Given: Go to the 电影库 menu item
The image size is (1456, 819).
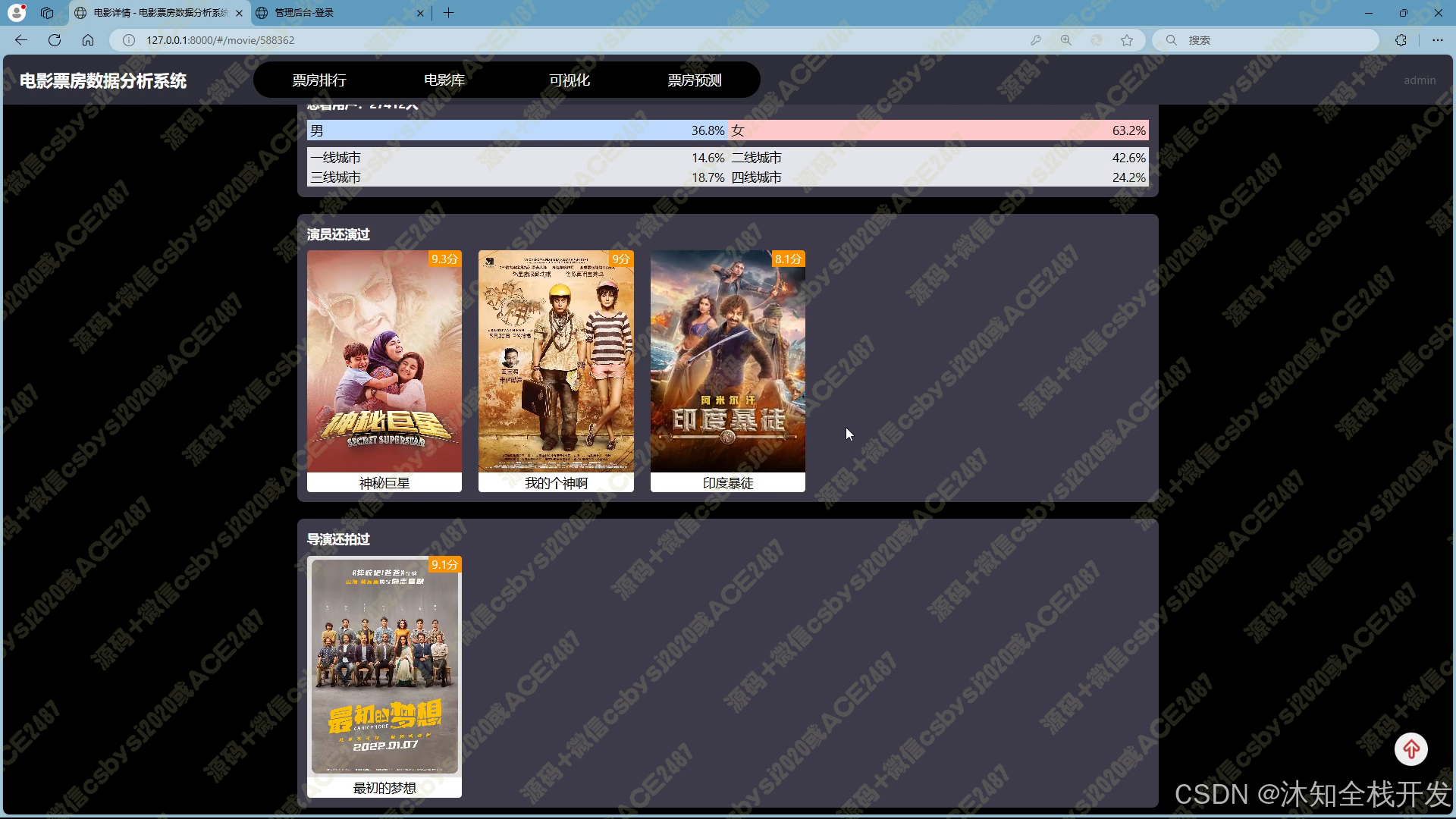Looking at the screenshot, I should (444, 80).
